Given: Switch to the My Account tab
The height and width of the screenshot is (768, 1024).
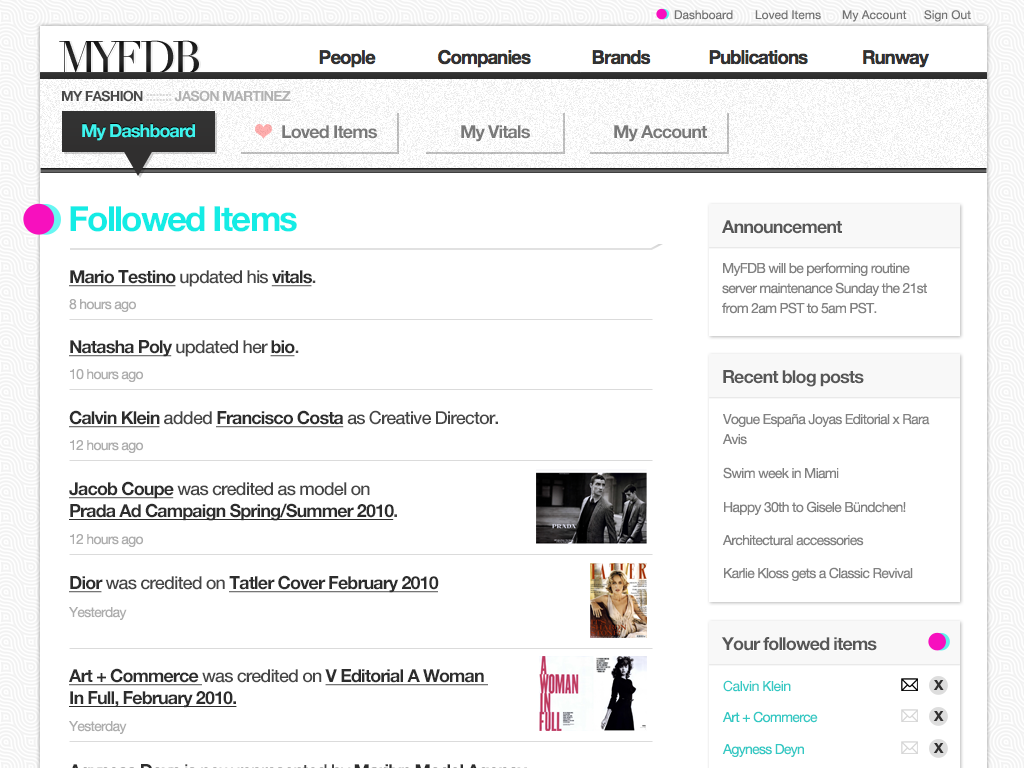Looking at the screenshot, I should [x=659, y=132].
